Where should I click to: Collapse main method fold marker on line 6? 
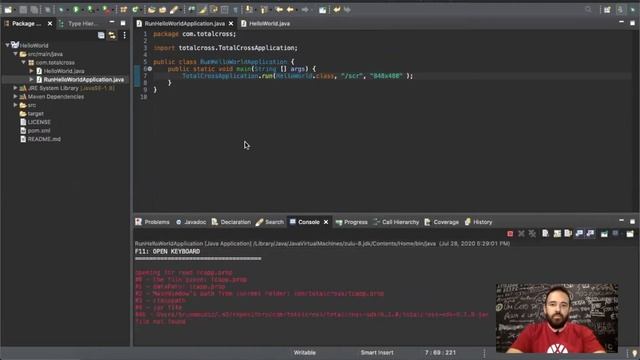coord(150,69)
